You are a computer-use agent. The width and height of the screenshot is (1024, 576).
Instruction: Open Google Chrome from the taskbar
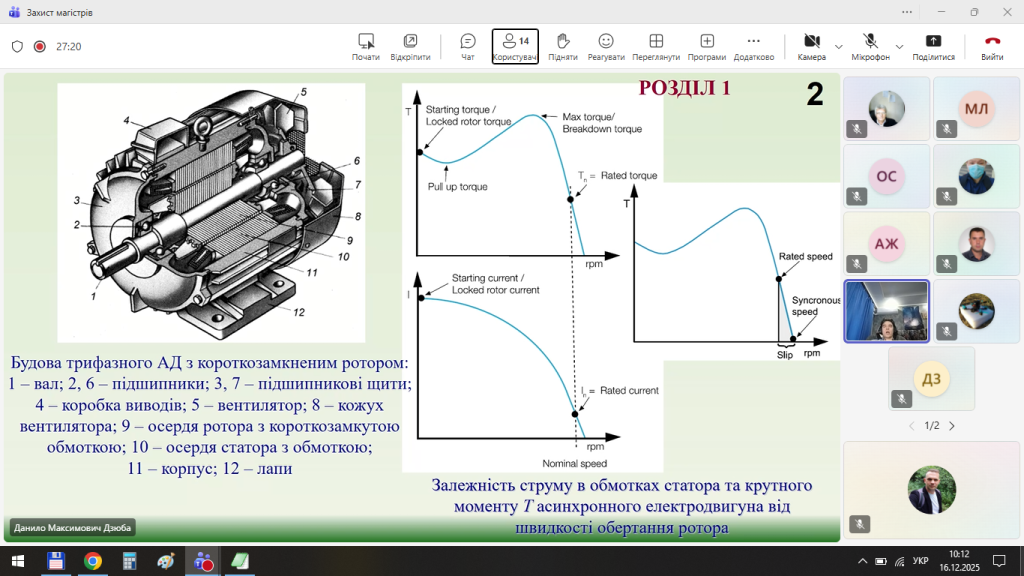[x=92, y=561]
